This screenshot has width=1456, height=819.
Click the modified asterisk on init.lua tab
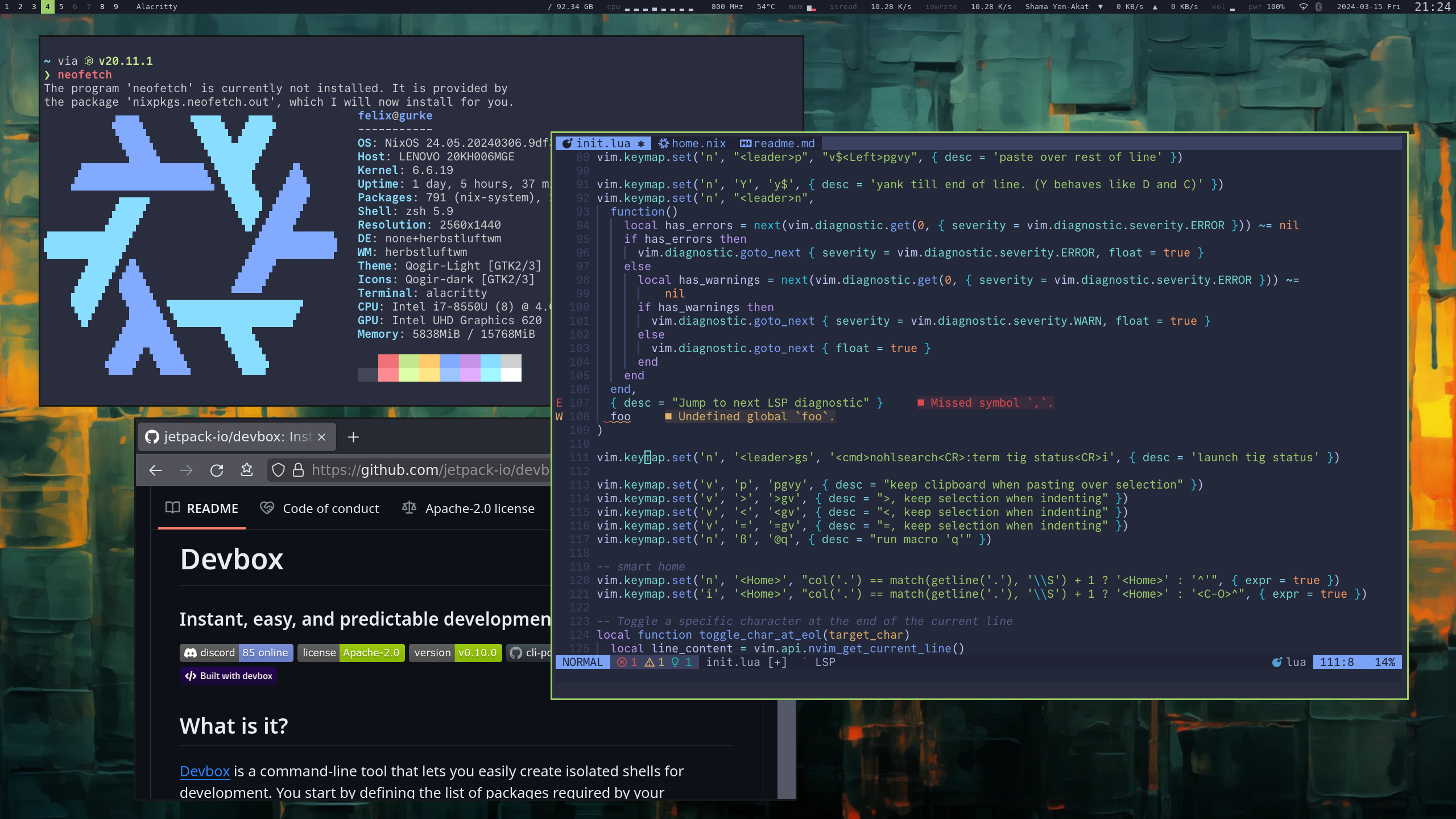pos(641,144)
